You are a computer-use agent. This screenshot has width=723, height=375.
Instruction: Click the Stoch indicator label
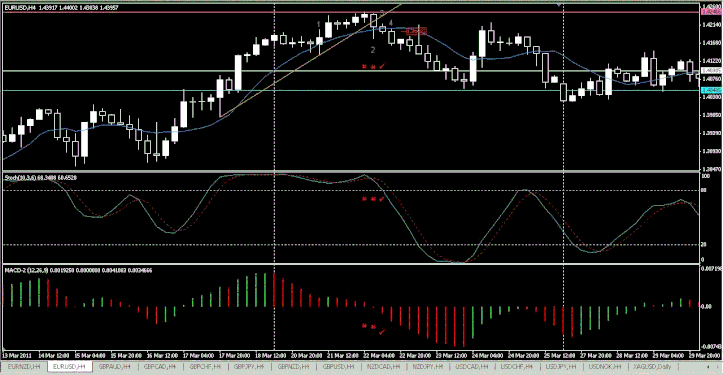point(41,178)
